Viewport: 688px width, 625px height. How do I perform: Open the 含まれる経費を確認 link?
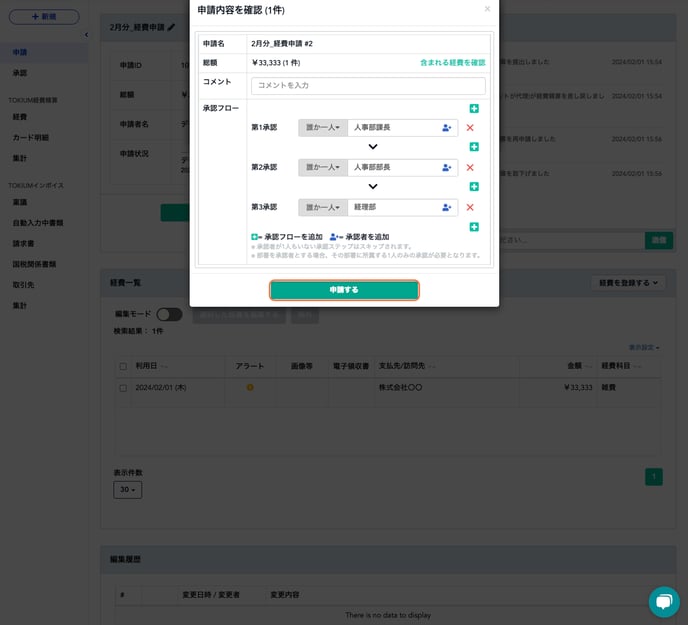[452, 63]
